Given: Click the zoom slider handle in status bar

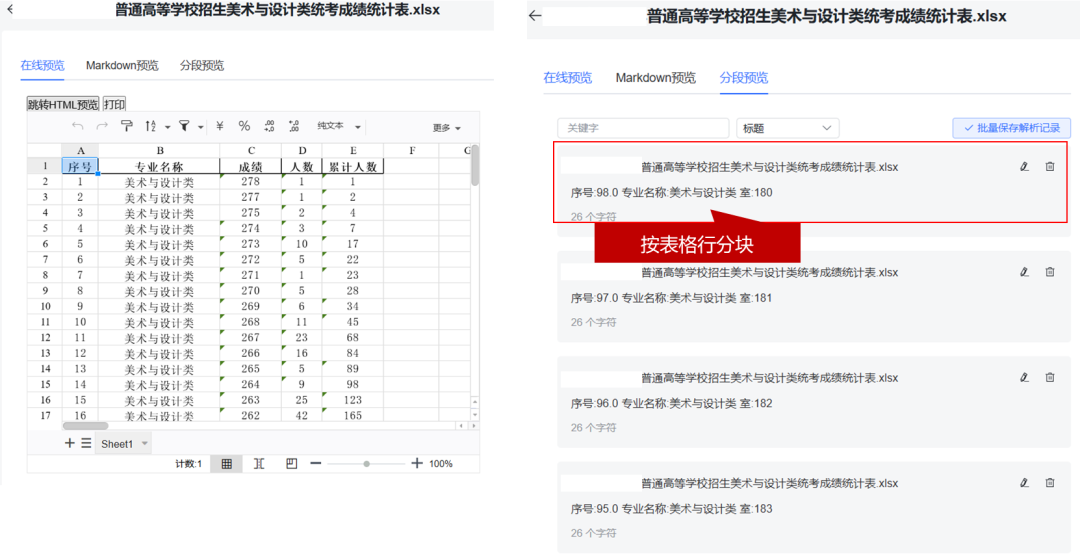Looking at the screenshot, I should pos(367,464).
